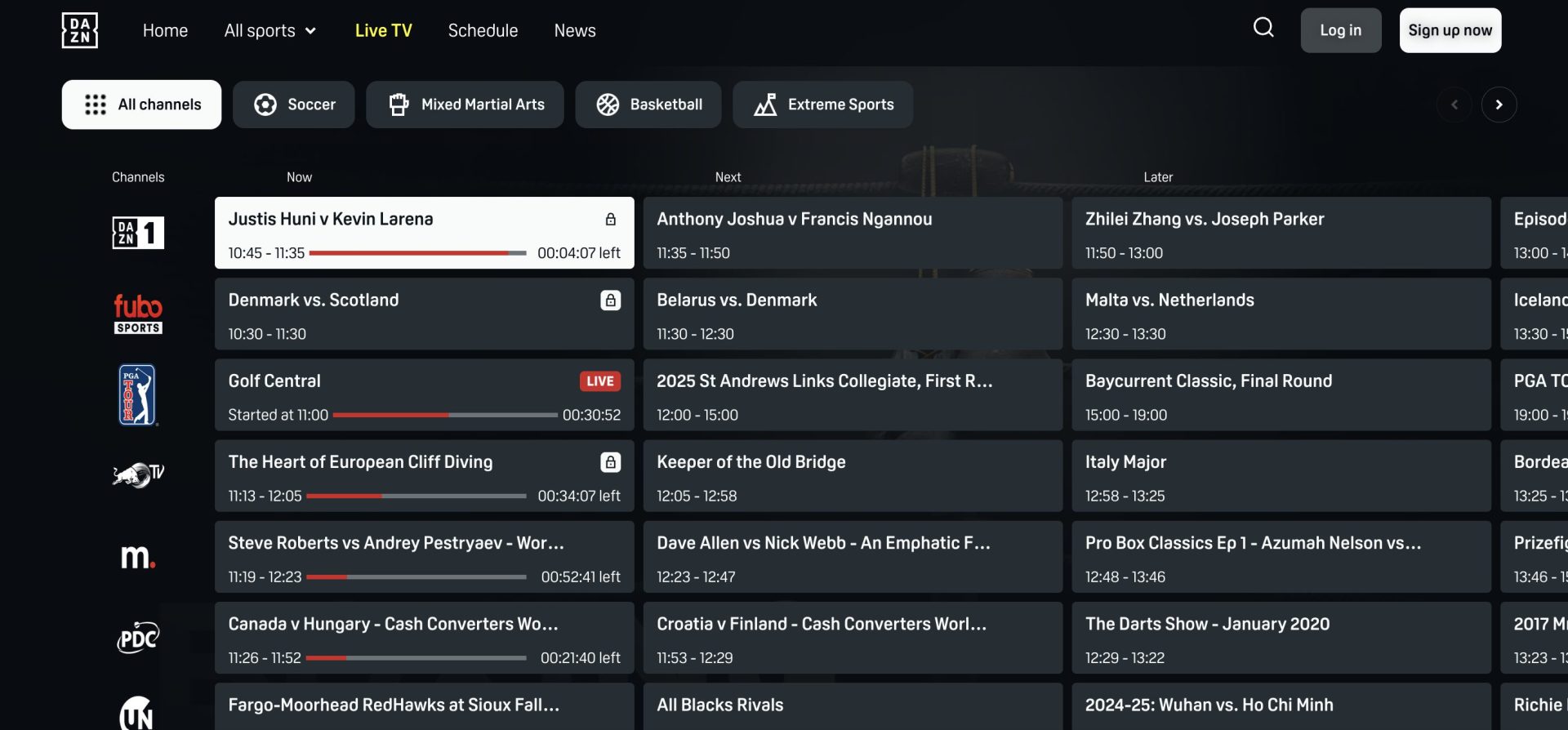Screen dimensions: 1568x730
Task: Click lock icon on Denmark vs. Scotland
Action: [x=610, y=300]
